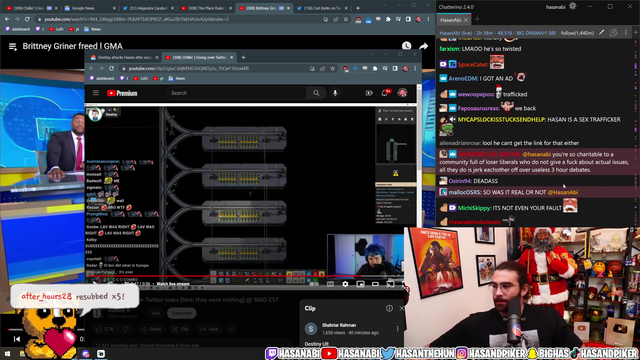Click the Join button under clip
This screenshot has height=360, width=640.
tap(156, 313)
